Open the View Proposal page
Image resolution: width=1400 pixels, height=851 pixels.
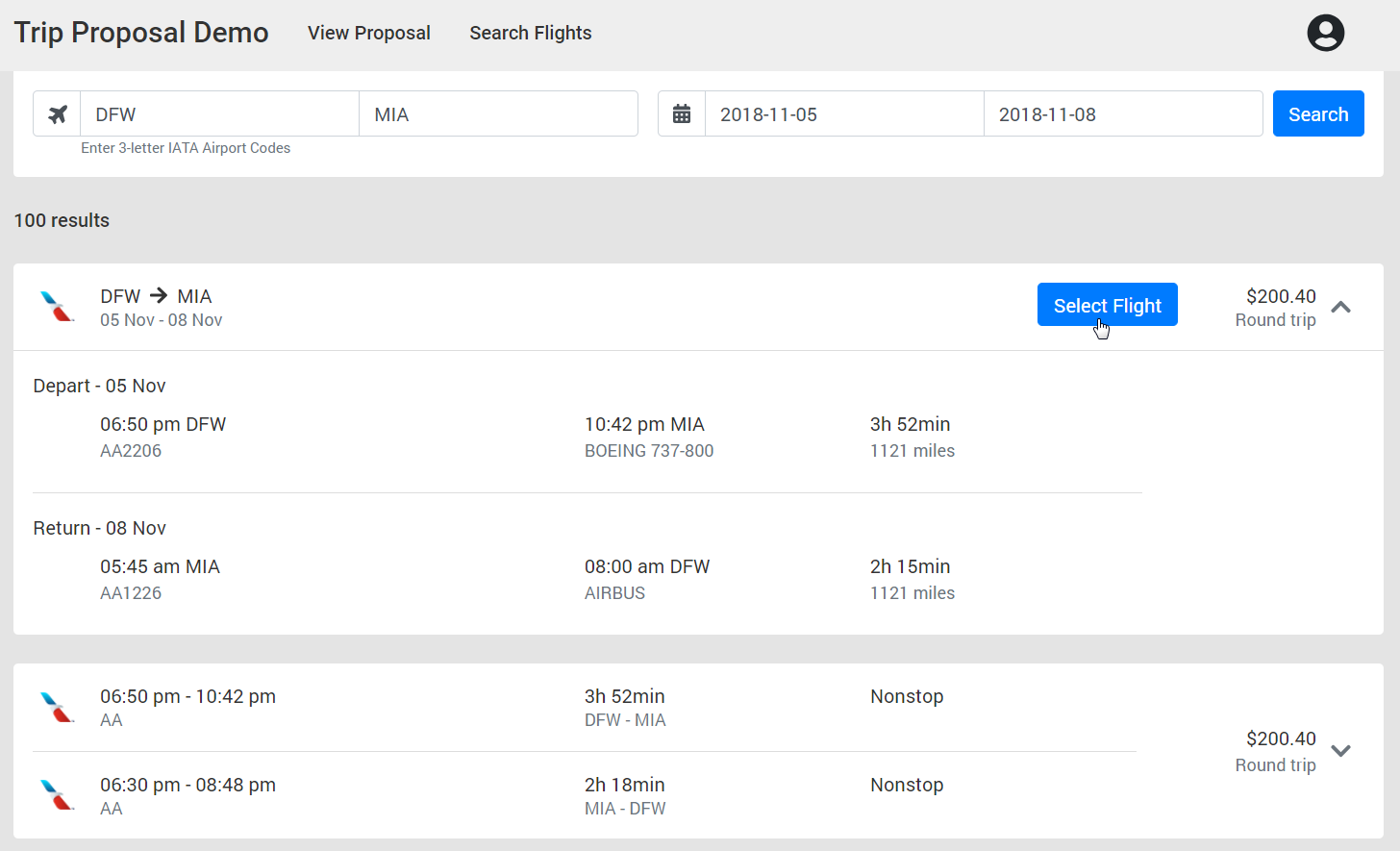[369, 33]
